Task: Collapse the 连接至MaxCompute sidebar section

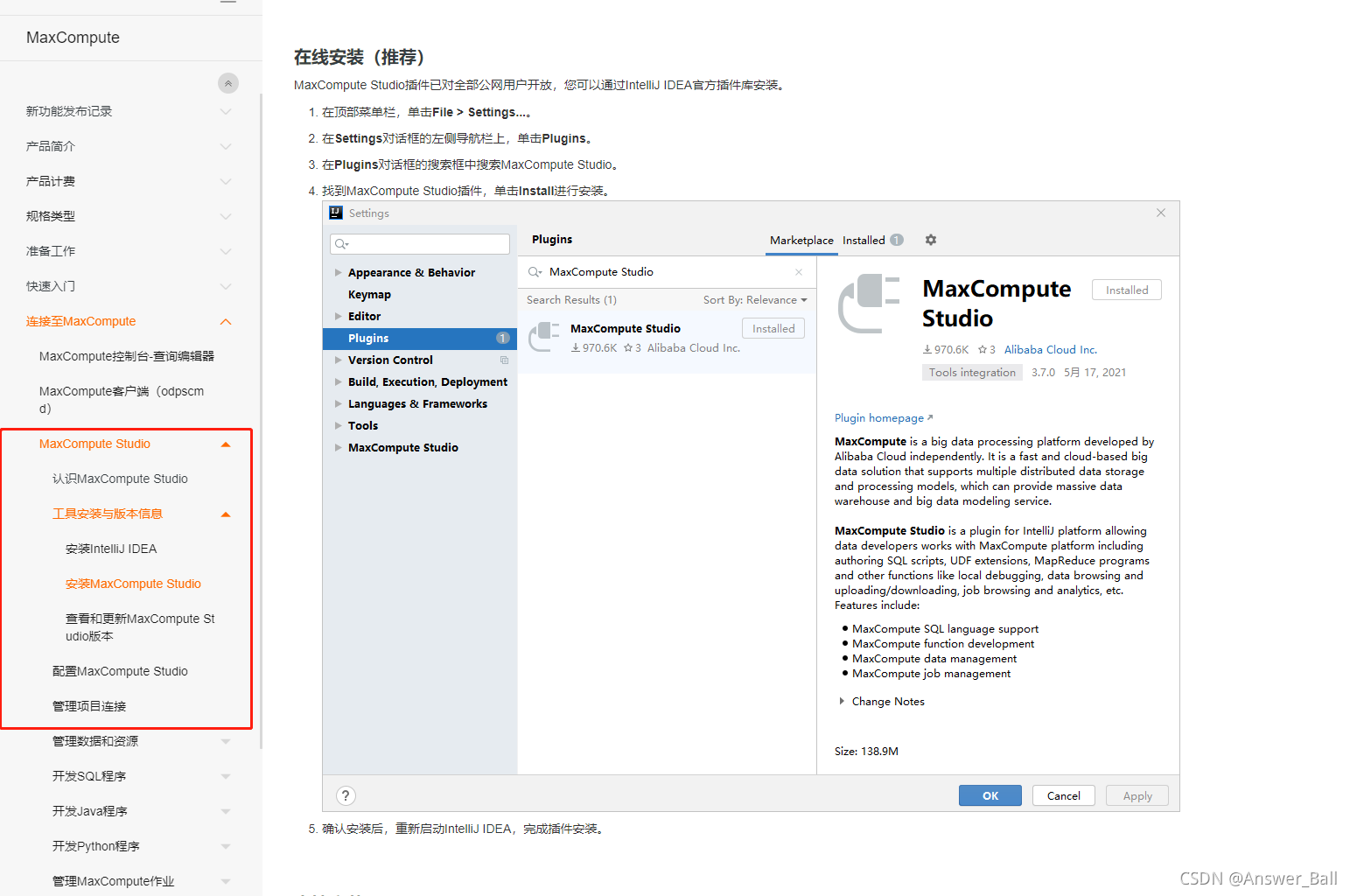Action: pyautogui.click(x=226, y=321)
